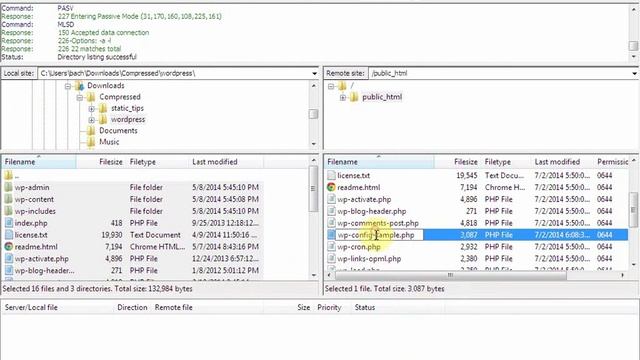This screenshot has width=640, height=360.
Task: Sort remote files by Filetype header
Action: (x=506, y=162)
